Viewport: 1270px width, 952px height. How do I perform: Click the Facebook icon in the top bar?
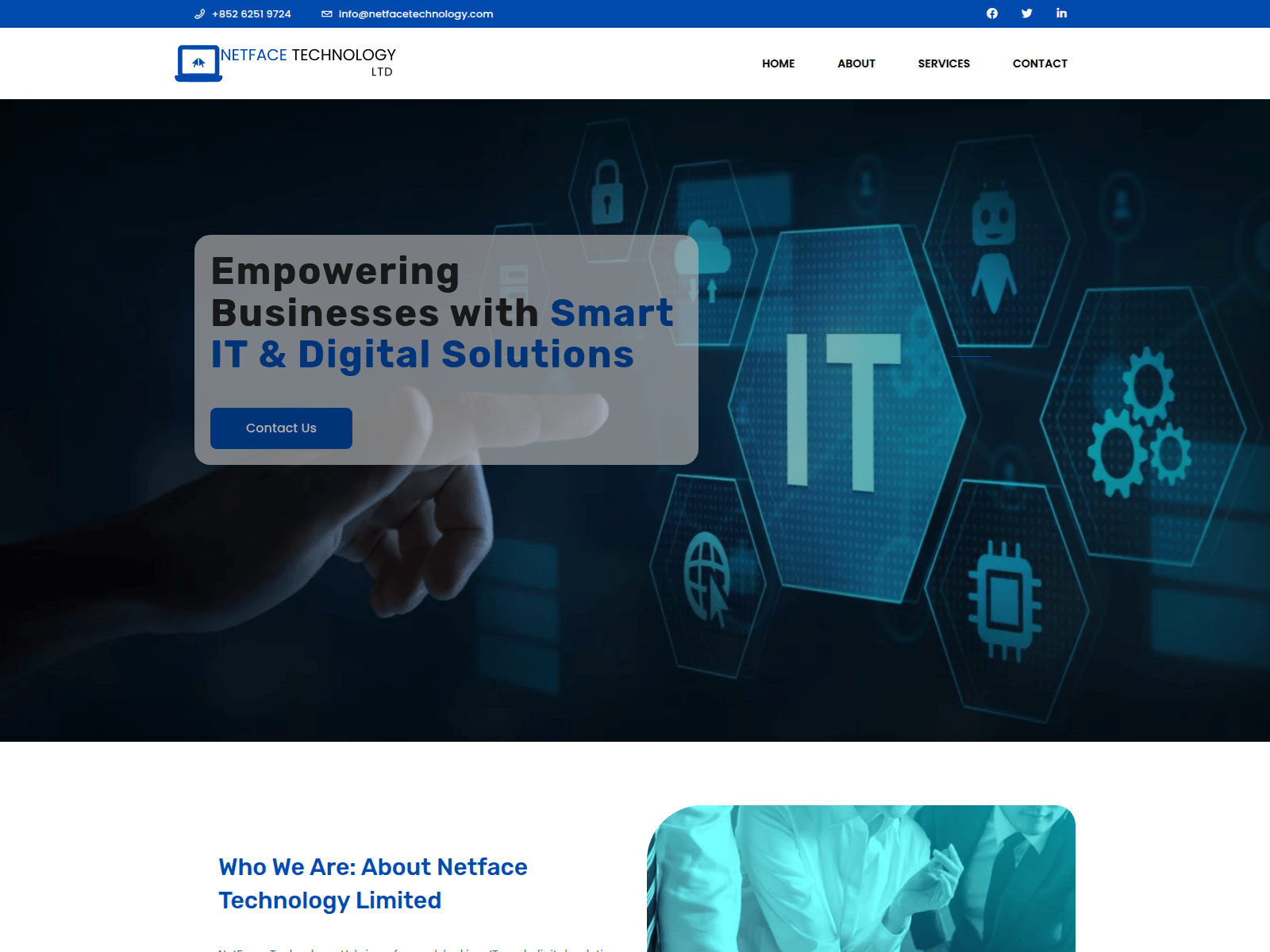[991, 13]
